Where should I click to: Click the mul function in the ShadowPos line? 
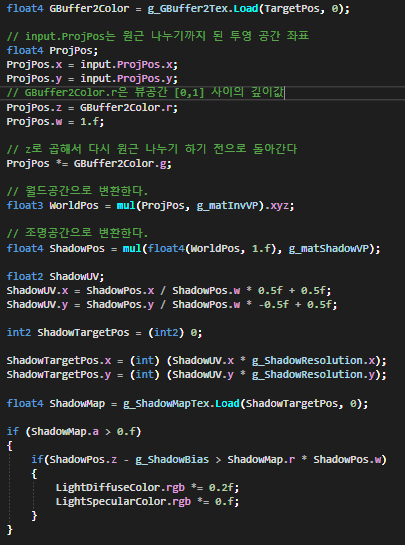click(x=132, y=249)
